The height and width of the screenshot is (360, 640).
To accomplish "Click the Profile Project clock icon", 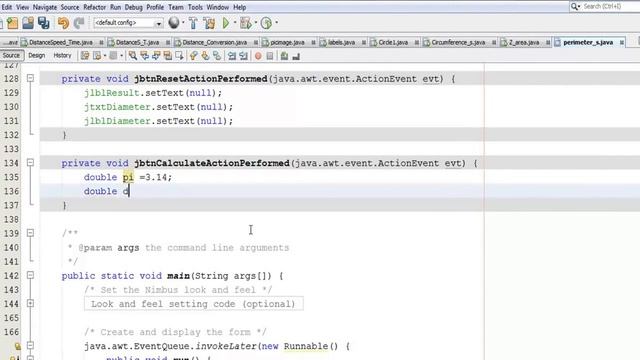I will pos(266,23).
